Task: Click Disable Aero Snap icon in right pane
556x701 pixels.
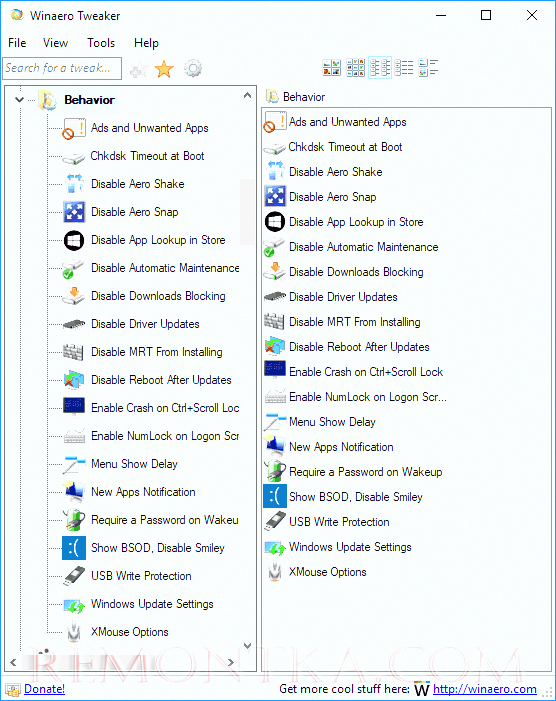Action: coord(275,197)
